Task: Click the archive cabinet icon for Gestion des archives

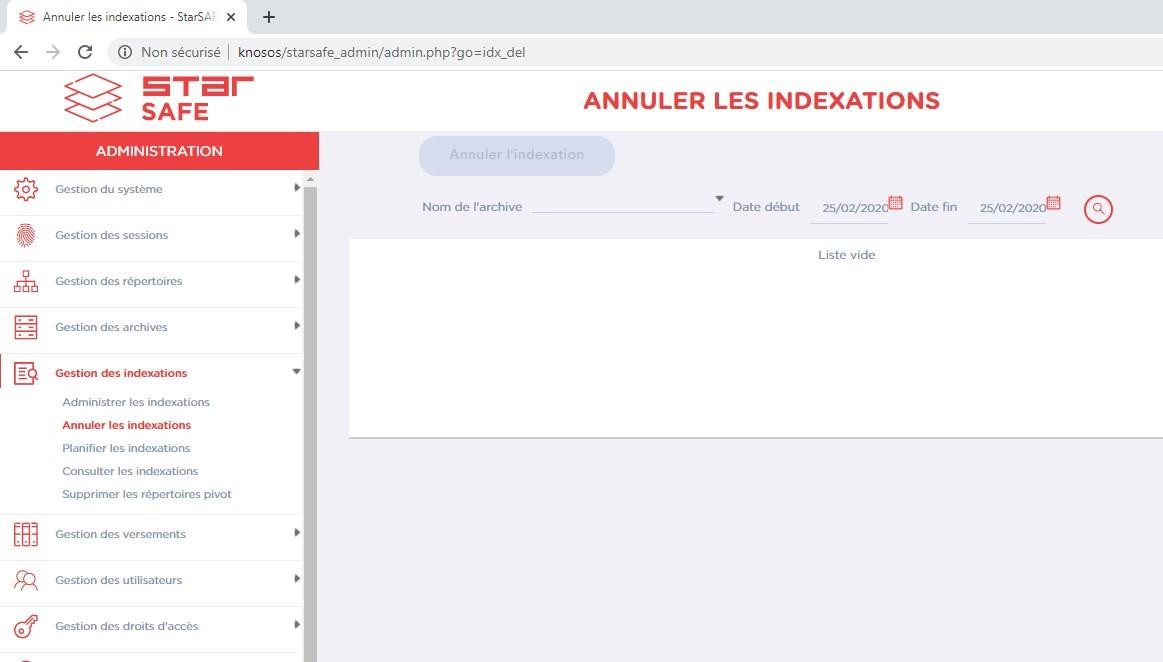Action: pyautogui.click(x=26, y=327)
